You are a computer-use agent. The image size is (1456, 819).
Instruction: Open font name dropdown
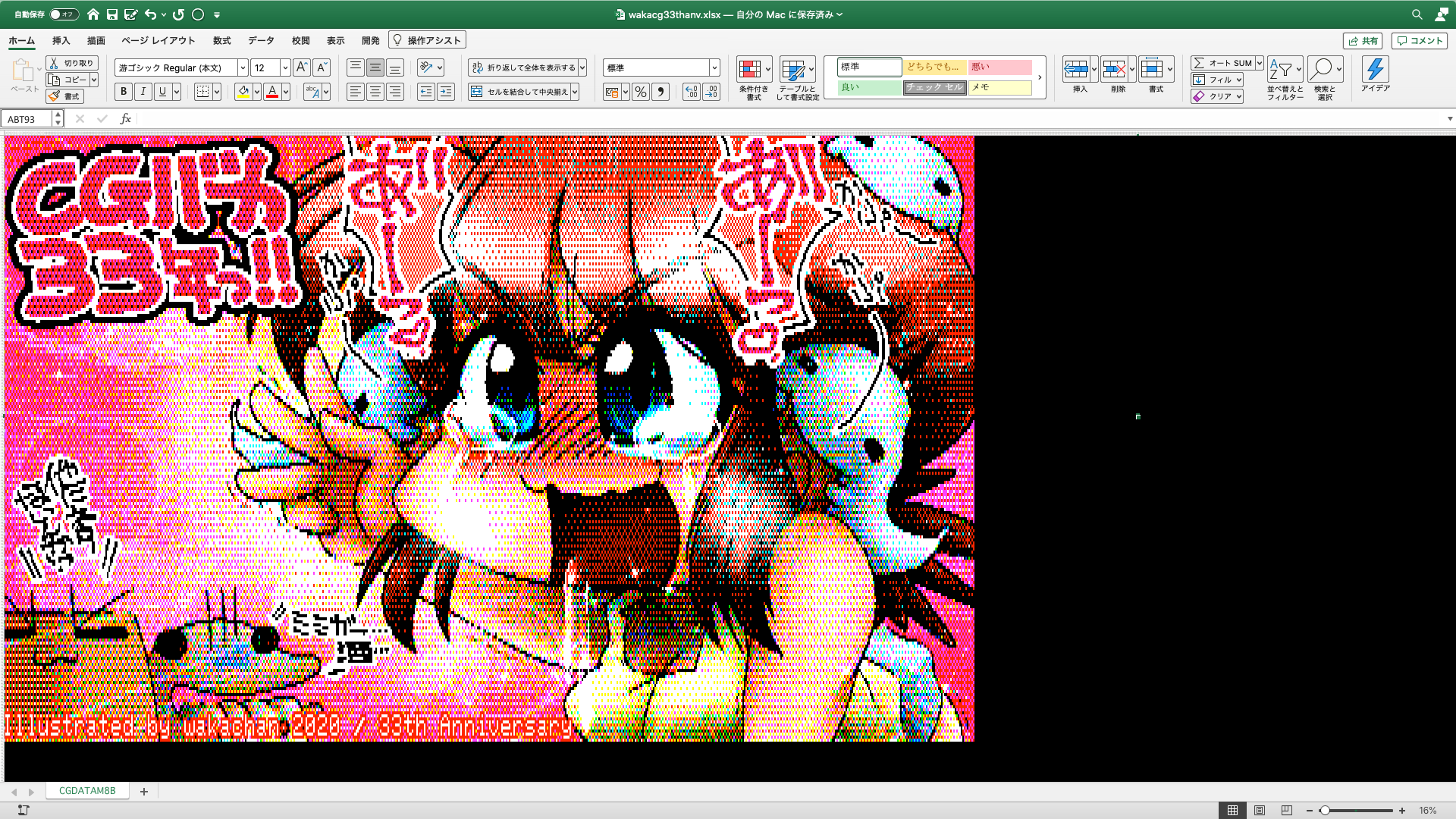243,67
